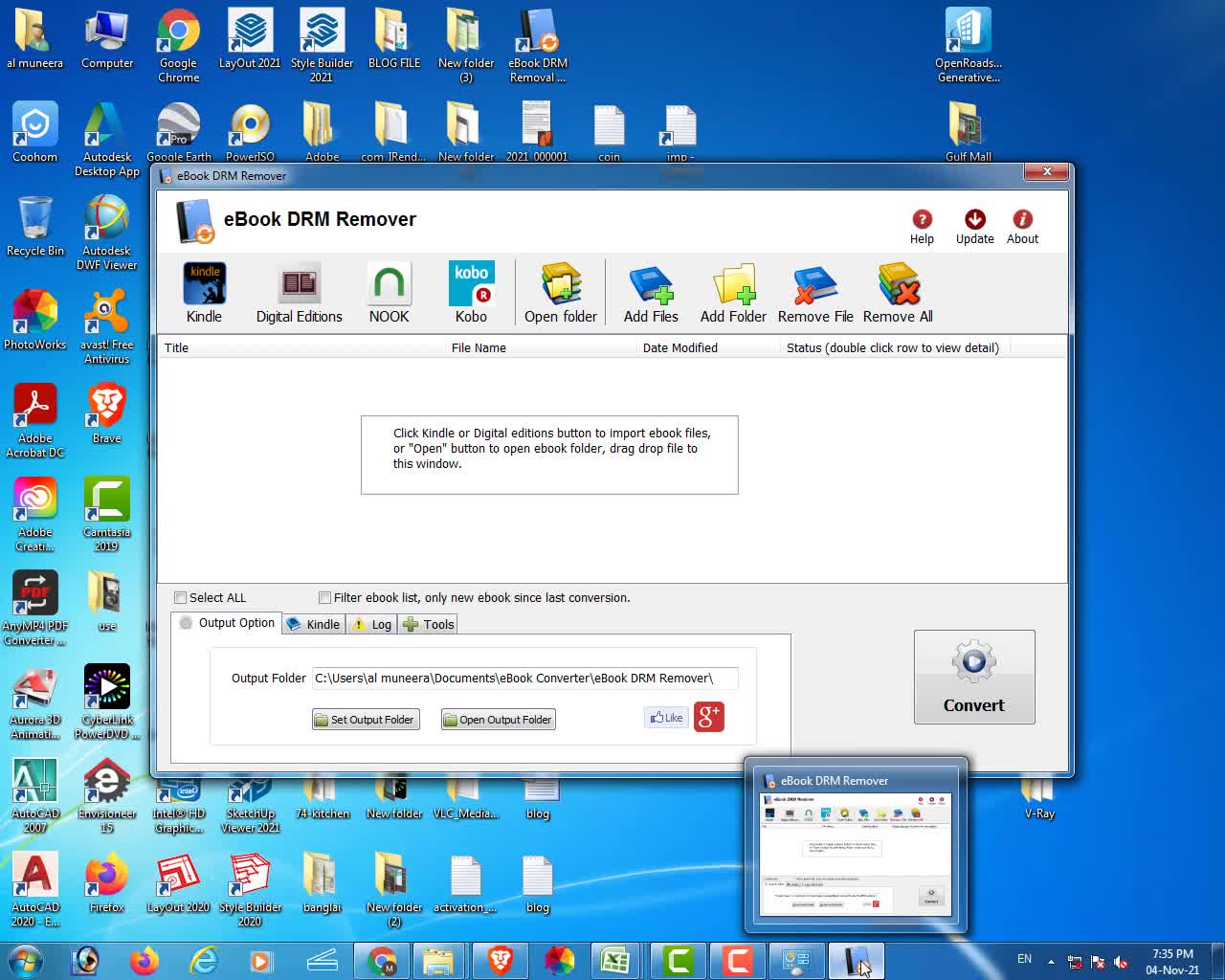Launch Brave browser desktop shortcut
This screenshot has width=1225, height=980.
106,413
